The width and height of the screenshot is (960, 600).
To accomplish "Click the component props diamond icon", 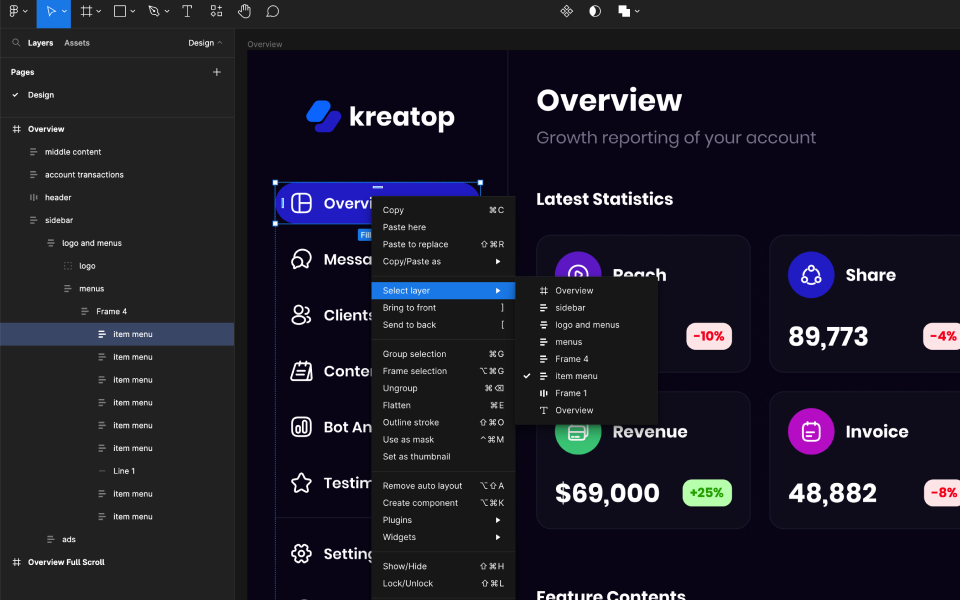I will (x=567, y=12).
